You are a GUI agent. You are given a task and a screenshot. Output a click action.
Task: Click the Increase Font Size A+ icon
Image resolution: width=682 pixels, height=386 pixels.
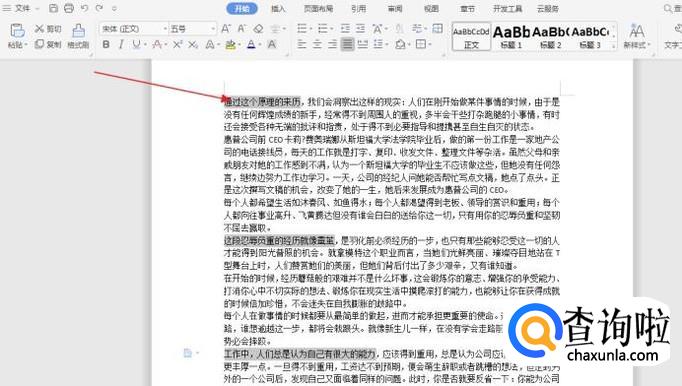click(x=226, y=29)
